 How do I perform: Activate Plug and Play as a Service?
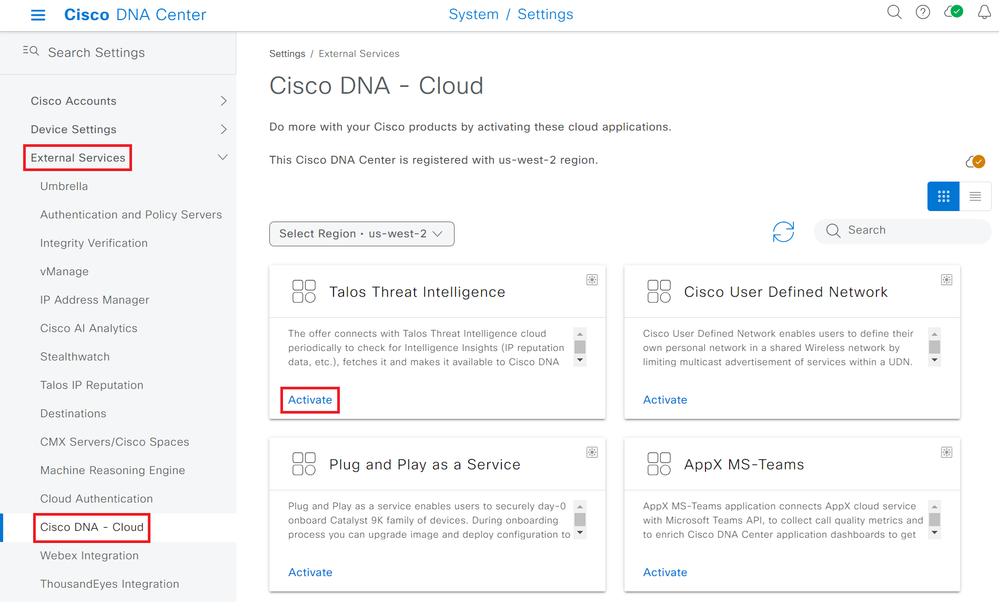point(310,572)
